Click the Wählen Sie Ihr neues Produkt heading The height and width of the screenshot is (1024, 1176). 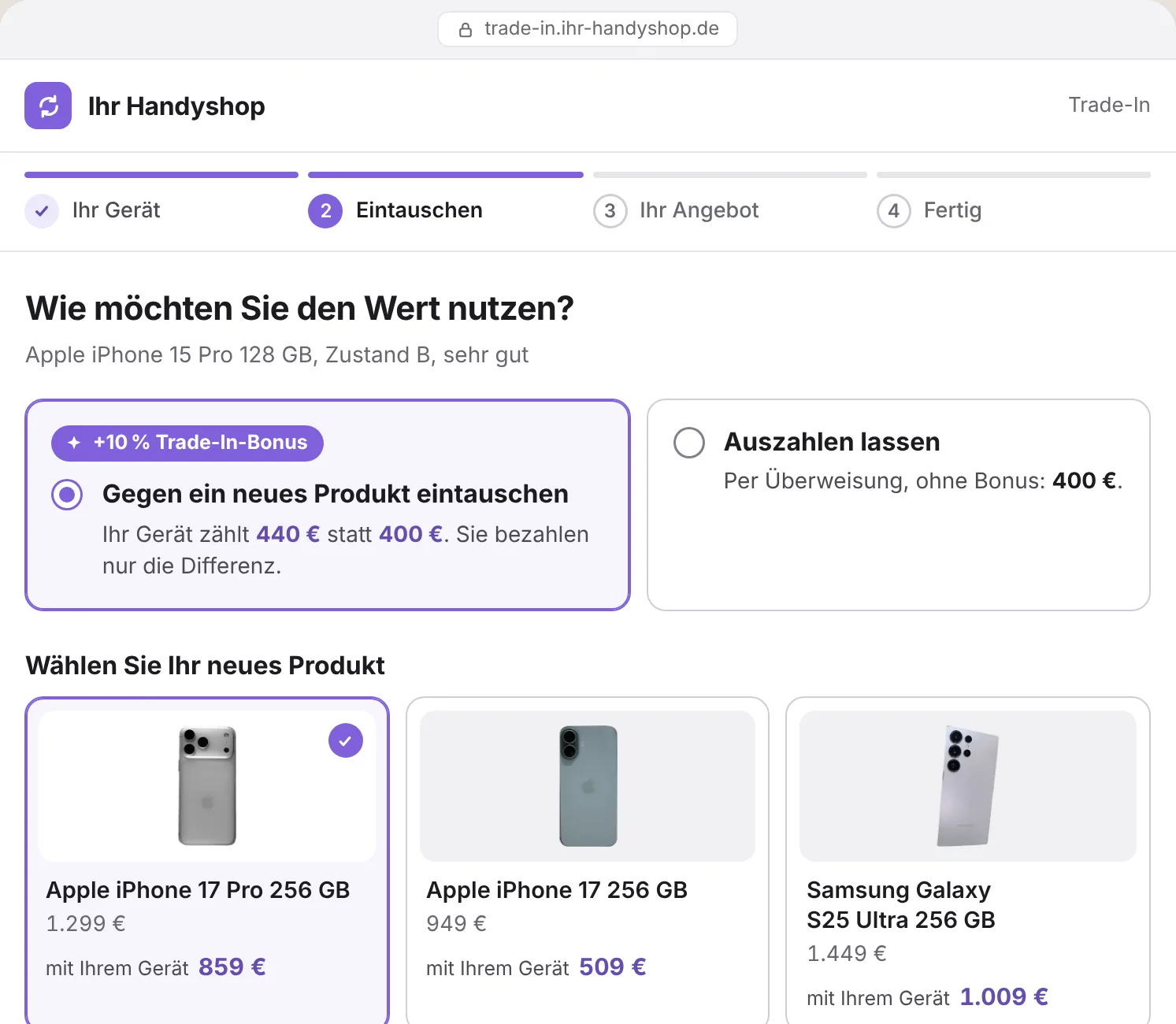[205, 666]
